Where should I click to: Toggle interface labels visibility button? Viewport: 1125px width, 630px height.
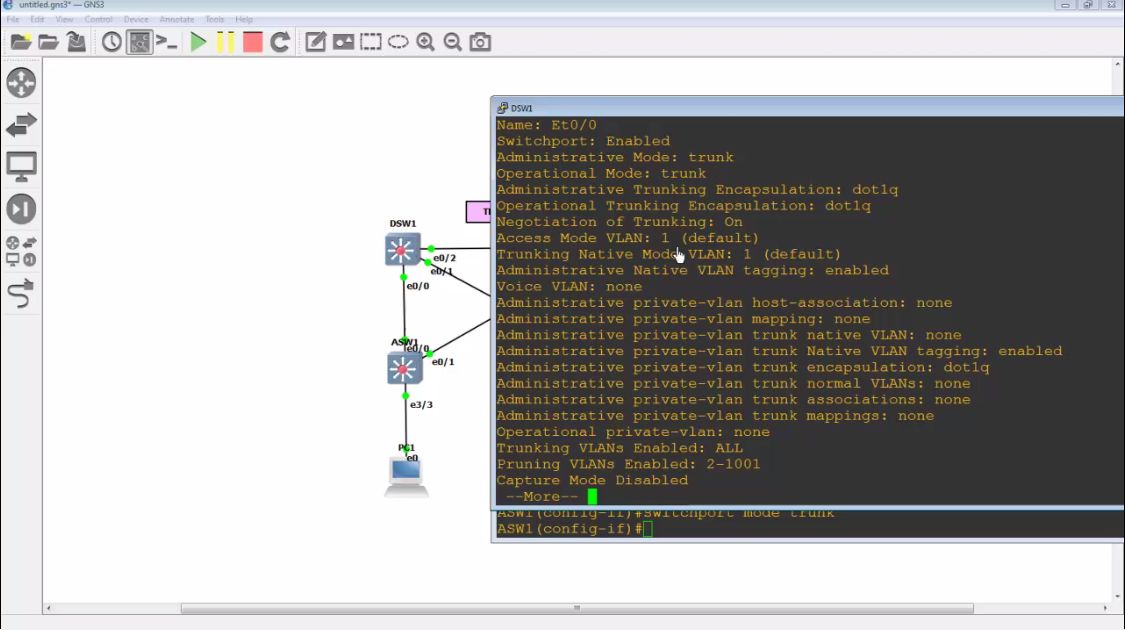[x=139, y=42]
